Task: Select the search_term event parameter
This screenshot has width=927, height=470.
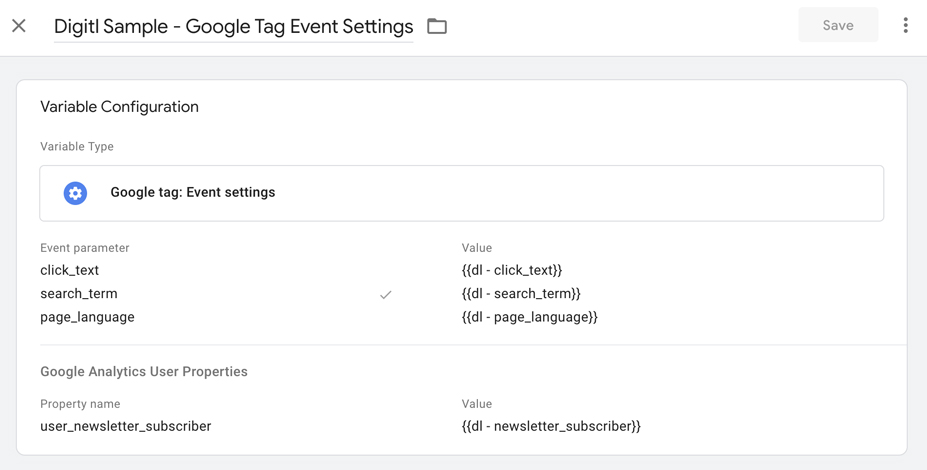Action: click(79, 294)
